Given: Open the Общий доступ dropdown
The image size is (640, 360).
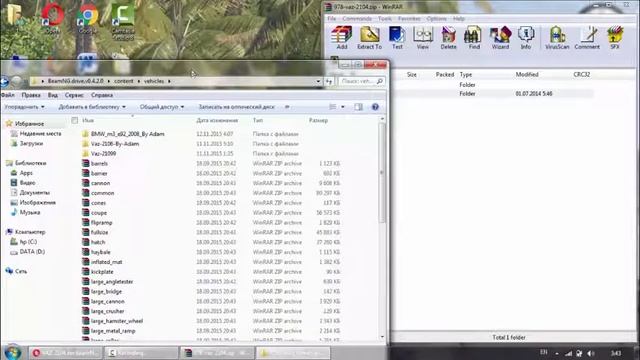Looking at the screenshot, I should 162,107.
